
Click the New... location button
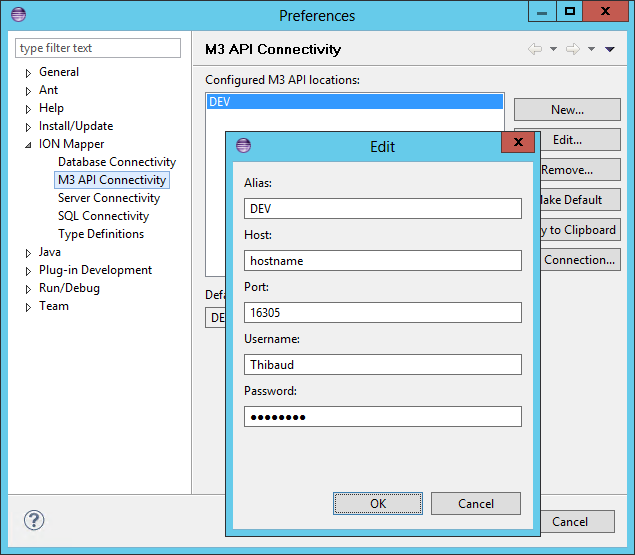(566, 110)
